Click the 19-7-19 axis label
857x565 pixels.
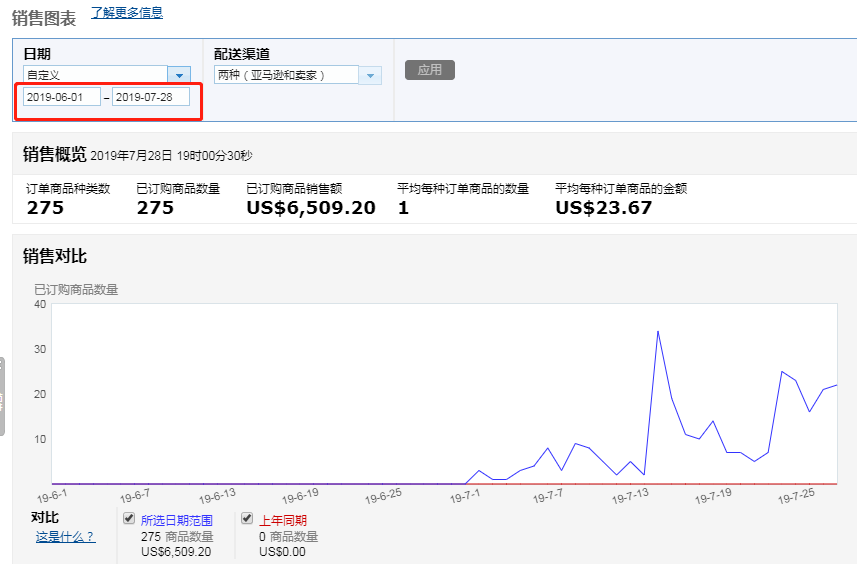click(713, 496)
